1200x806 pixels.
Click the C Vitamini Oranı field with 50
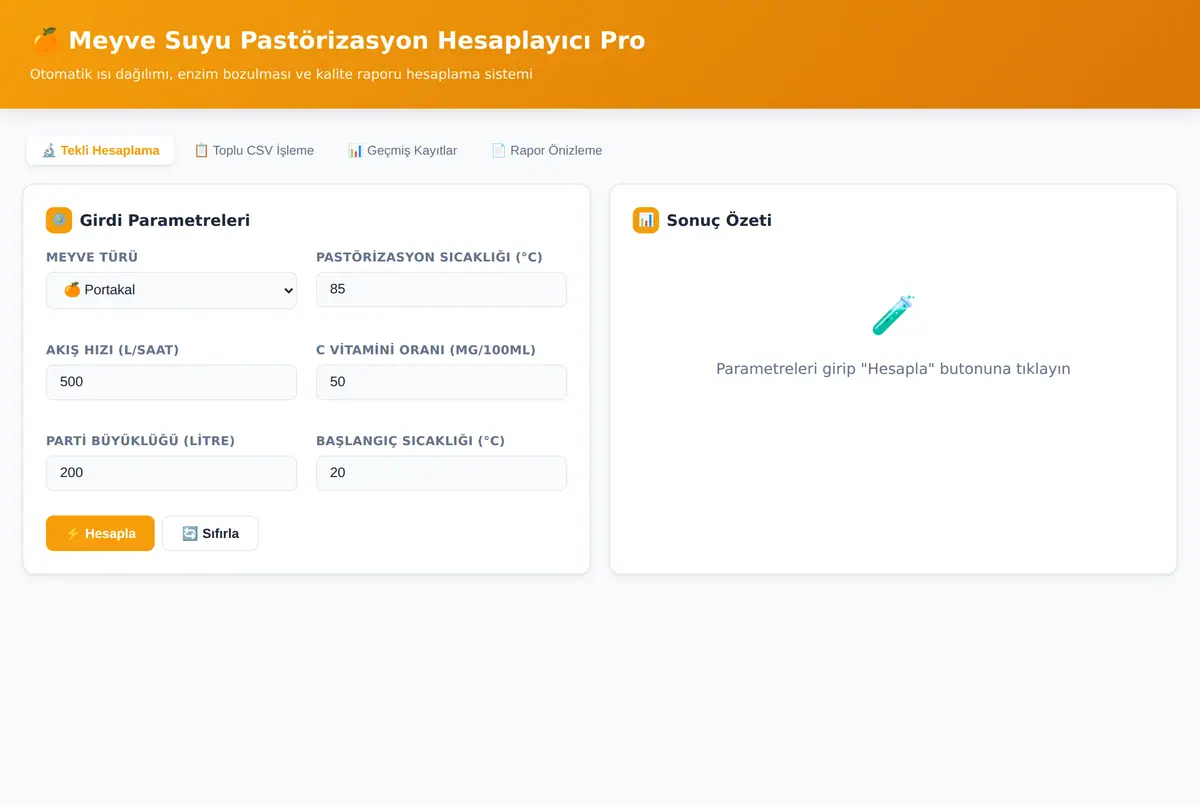tap(441, 382)
